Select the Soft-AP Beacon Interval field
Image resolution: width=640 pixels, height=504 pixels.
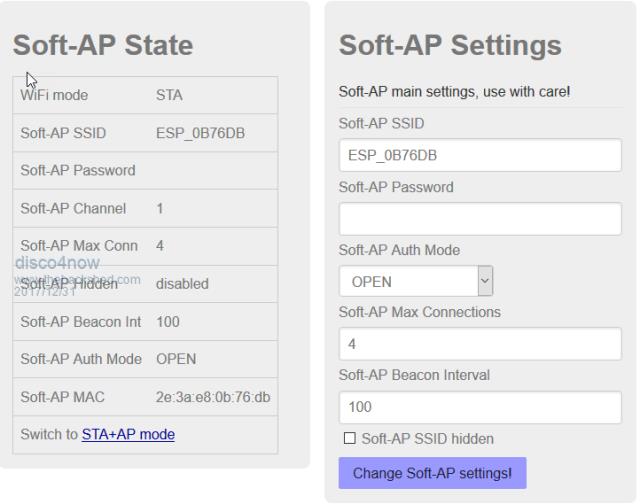[480, 407]
